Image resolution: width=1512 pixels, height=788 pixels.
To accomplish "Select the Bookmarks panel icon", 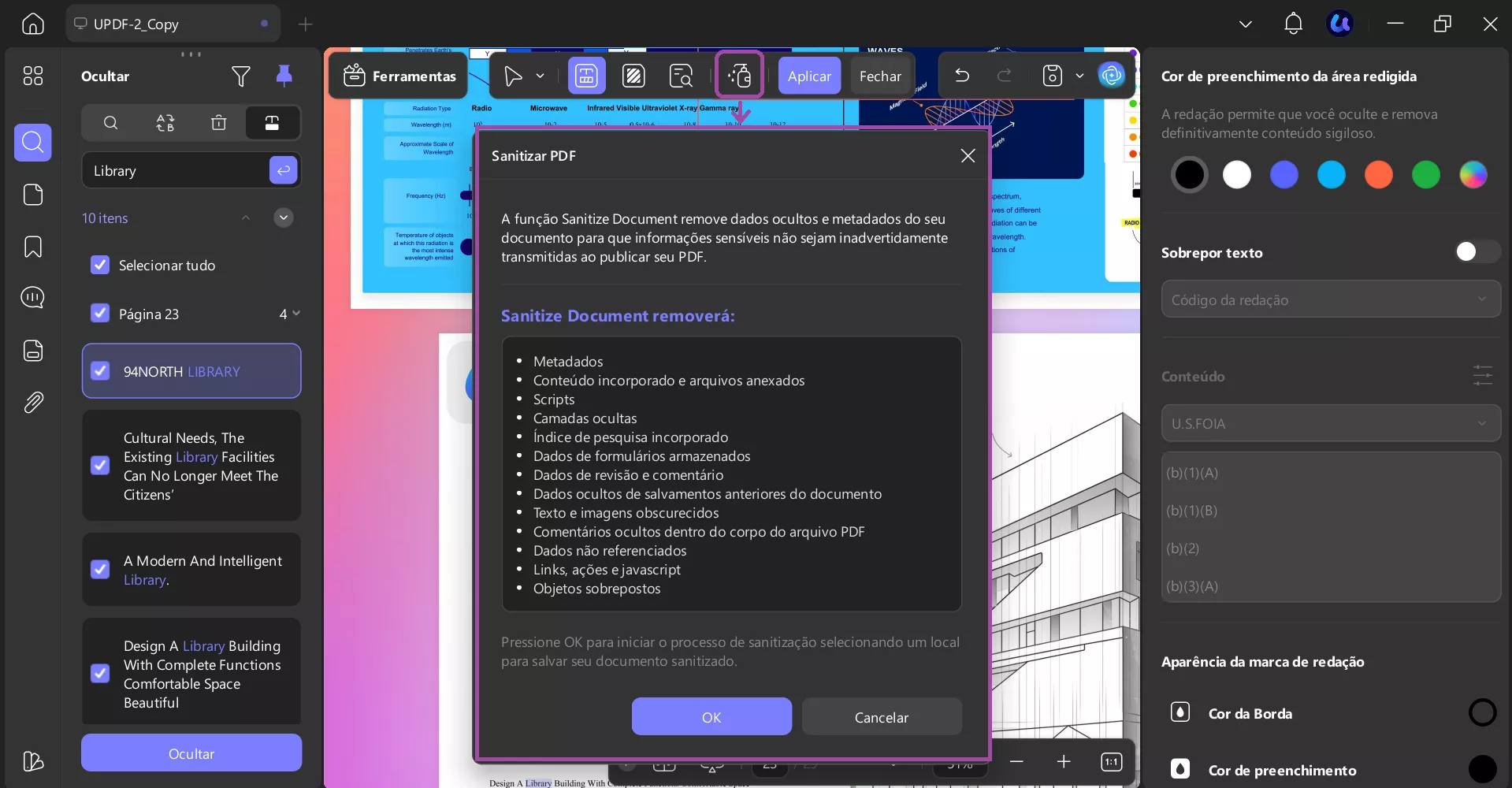I will 33,247.
